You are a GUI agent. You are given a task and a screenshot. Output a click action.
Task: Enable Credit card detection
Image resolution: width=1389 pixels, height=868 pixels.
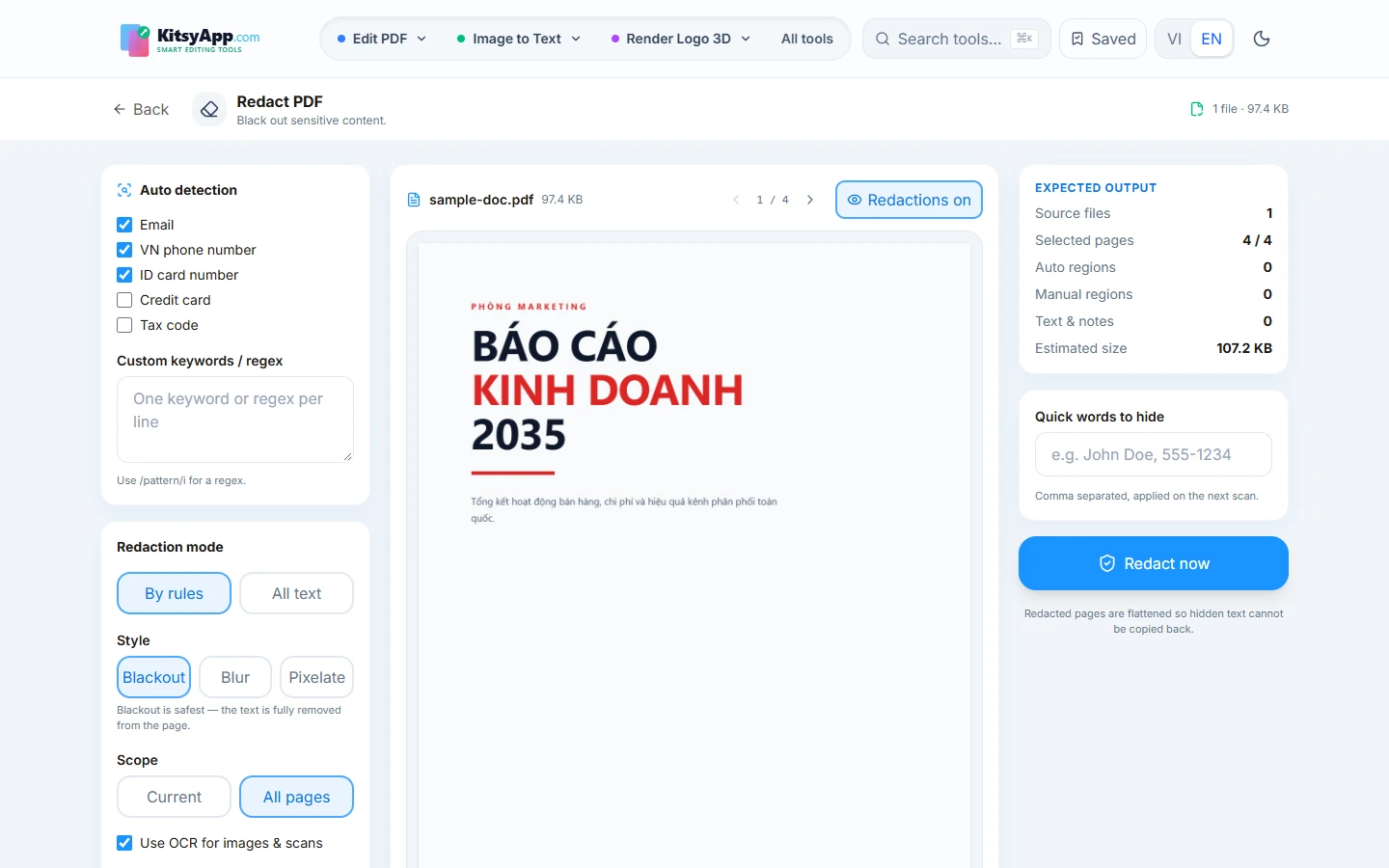124,300
